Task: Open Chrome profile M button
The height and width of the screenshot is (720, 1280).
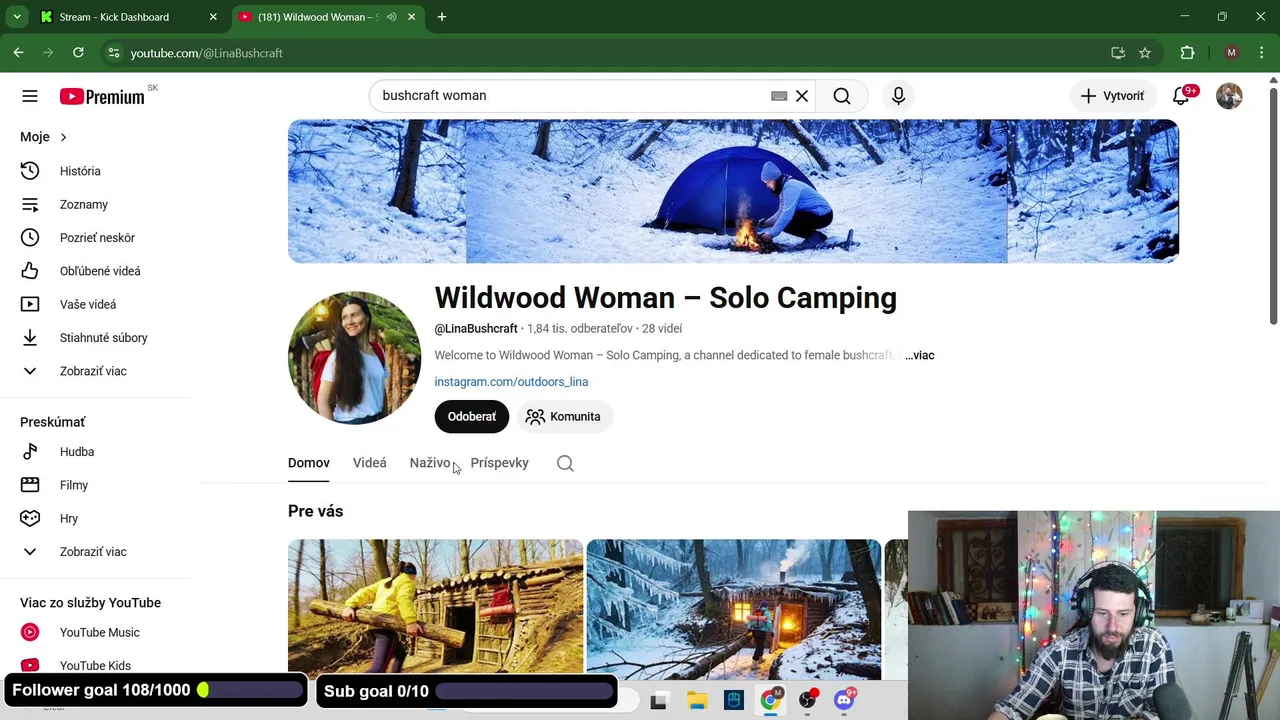Action: [1231, 53]
